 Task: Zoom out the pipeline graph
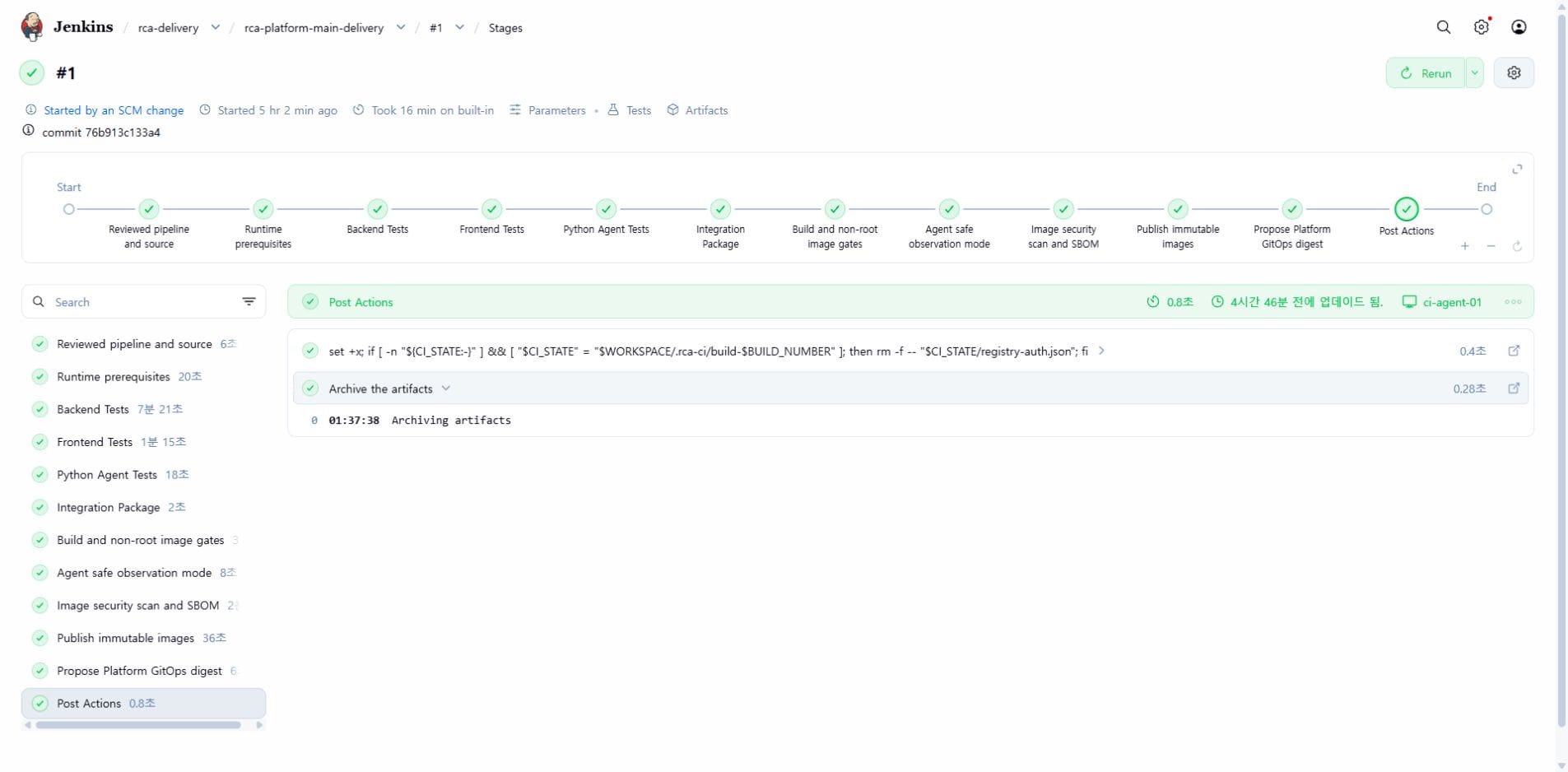click(x=1491, y=246)
